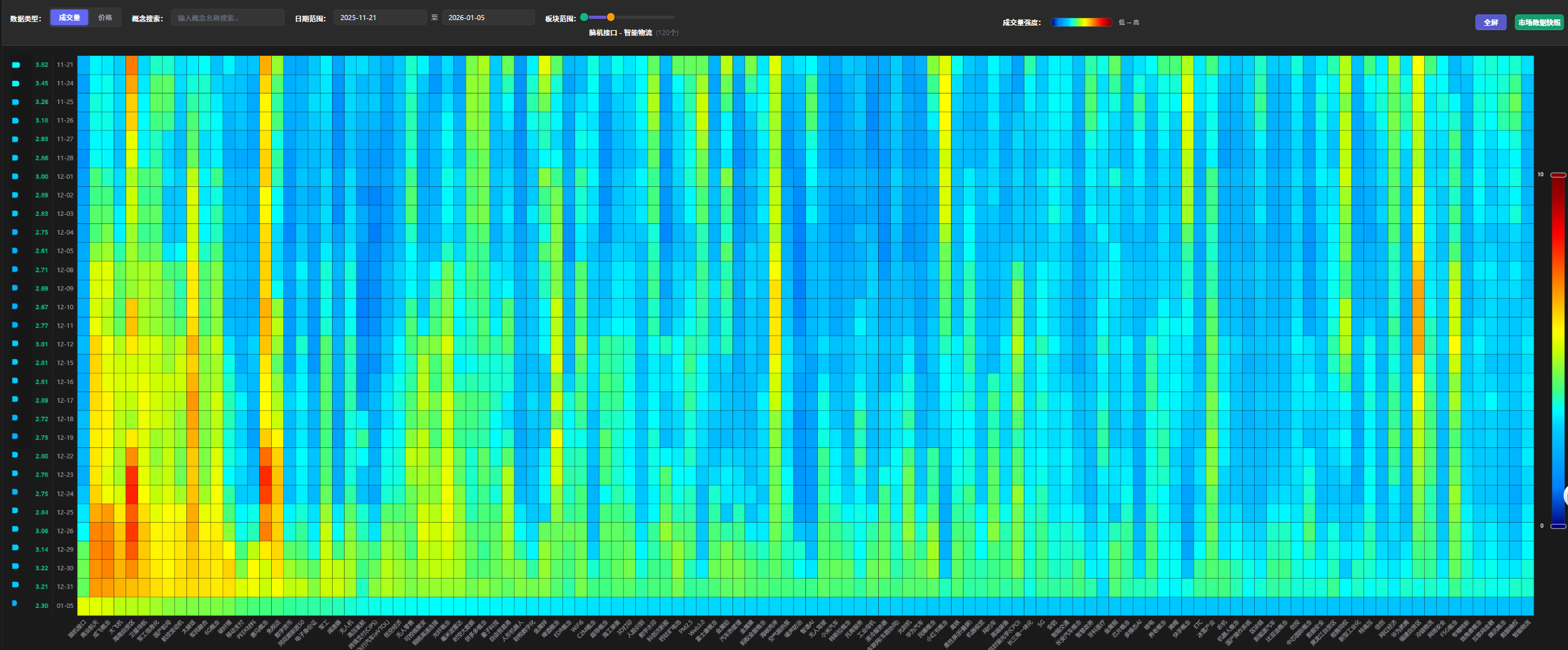Open the start date picker 2025-11-21

pyautogui.click(x=379, y=18)
